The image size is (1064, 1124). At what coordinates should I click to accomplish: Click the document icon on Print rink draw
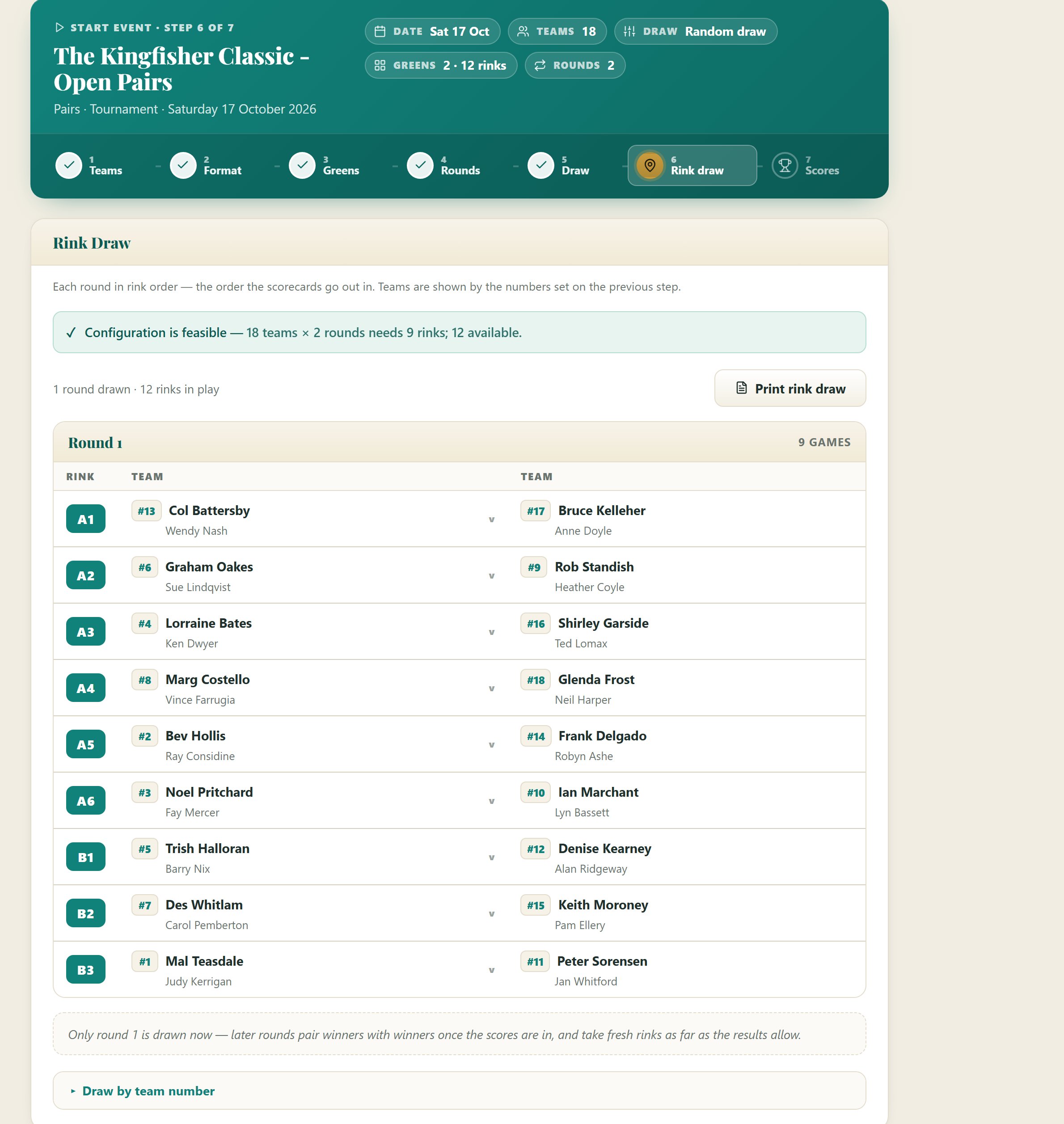741,388
